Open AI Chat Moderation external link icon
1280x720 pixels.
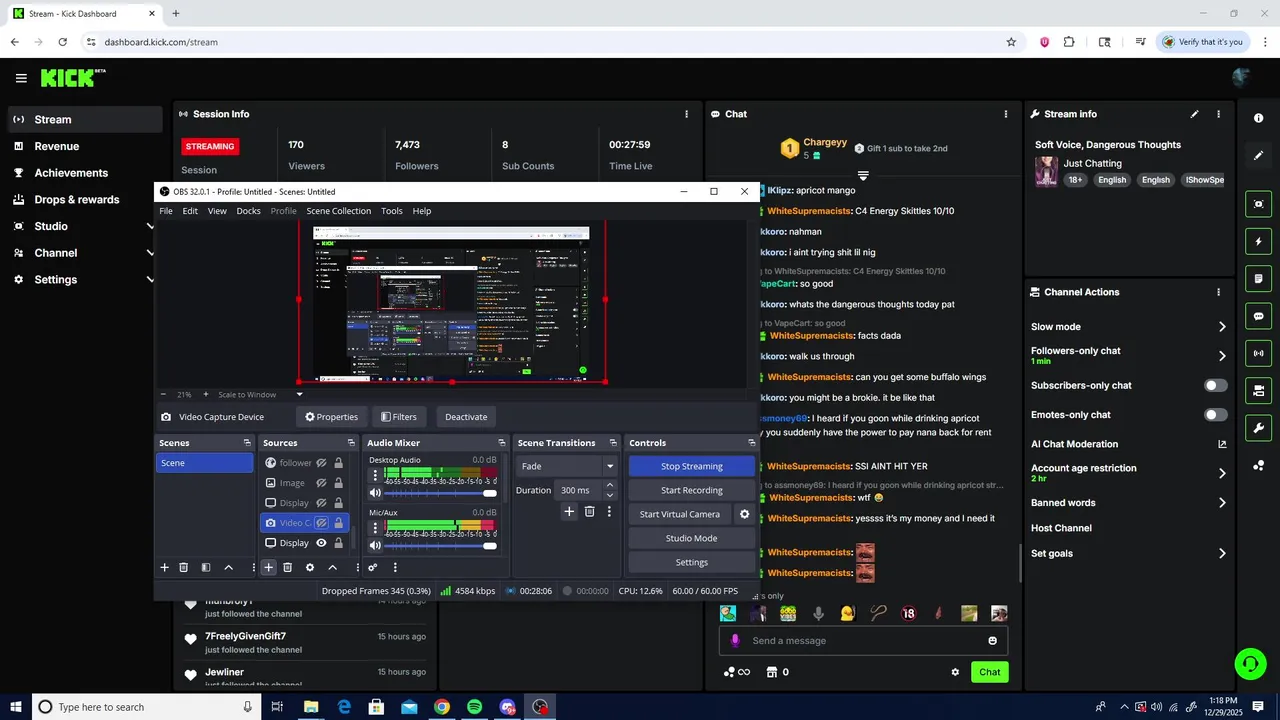1222,444
